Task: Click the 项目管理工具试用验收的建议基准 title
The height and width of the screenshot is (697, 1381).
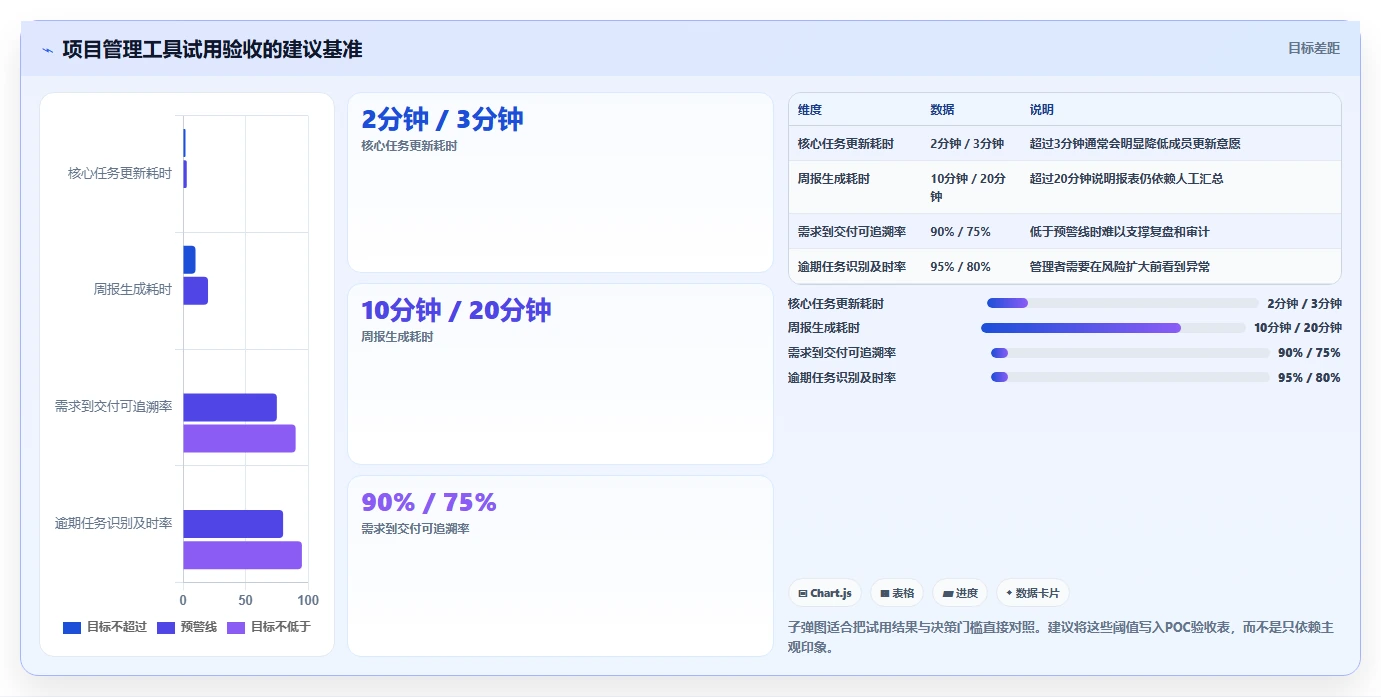Action: 212,49
